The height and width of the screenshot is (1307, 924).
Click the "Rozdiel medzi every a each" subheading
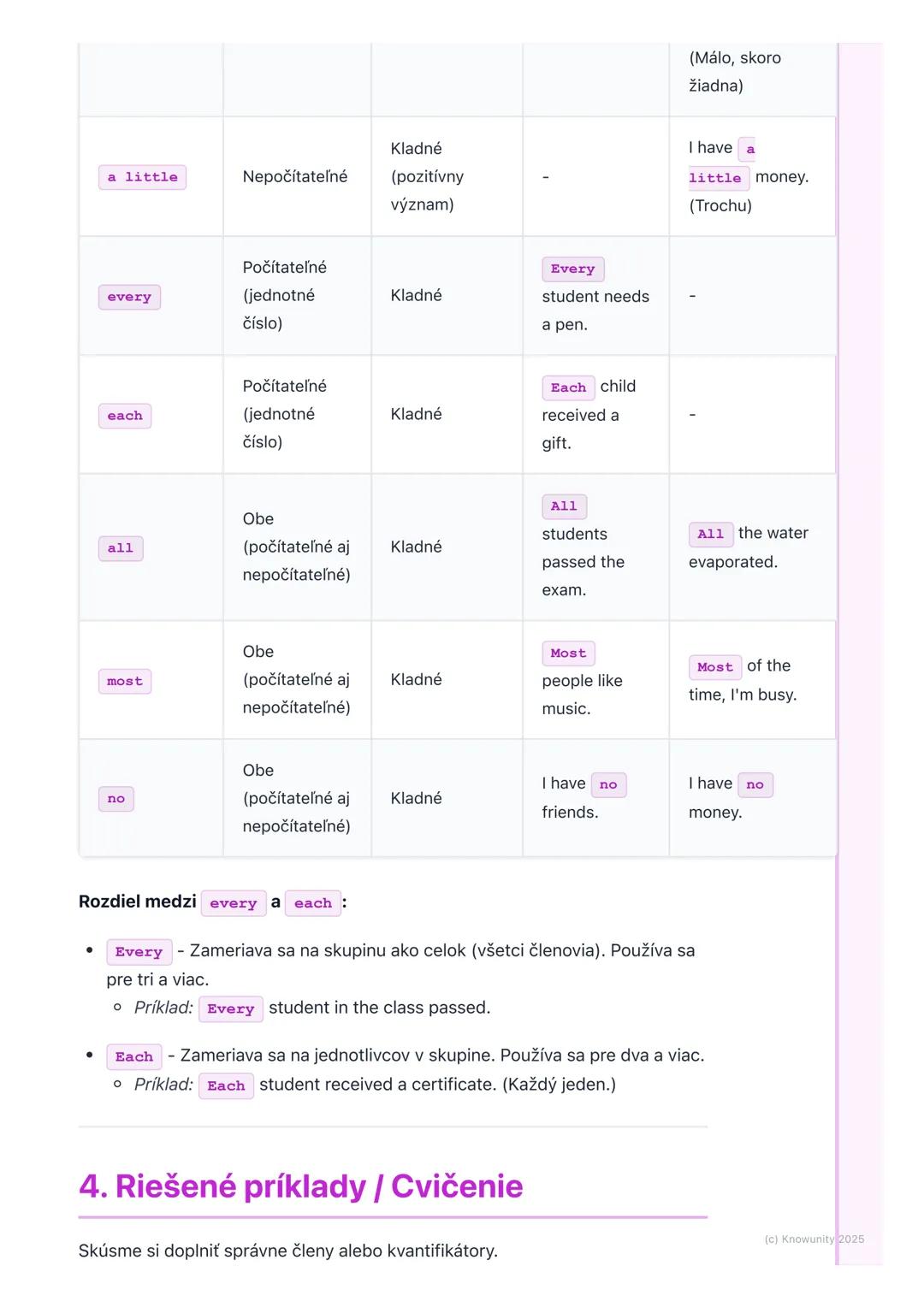pos(212,902)
